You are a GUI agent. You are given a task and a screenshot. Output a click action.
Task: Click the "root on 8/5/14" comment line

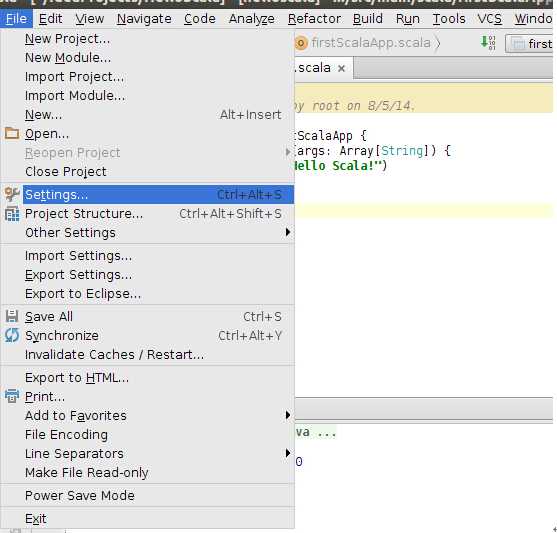pyautogui.click(x=363, y=106)
